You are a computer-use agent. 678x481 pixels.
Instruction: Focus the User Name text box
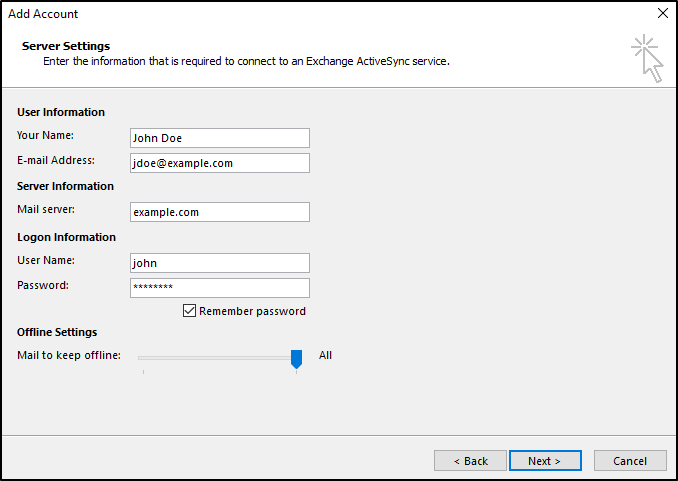tap(220, 263)
